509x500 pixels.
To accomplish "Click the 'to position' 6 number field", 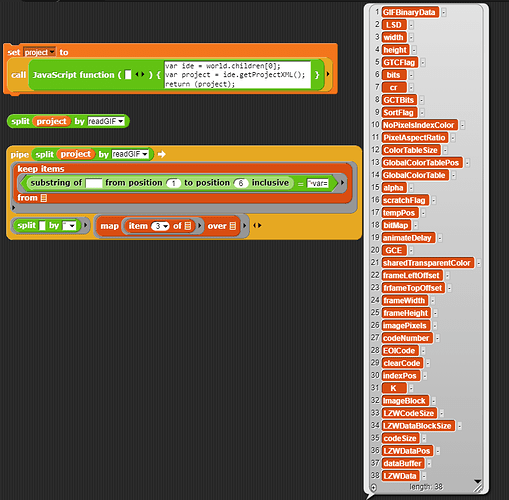I will coord(240,183).
